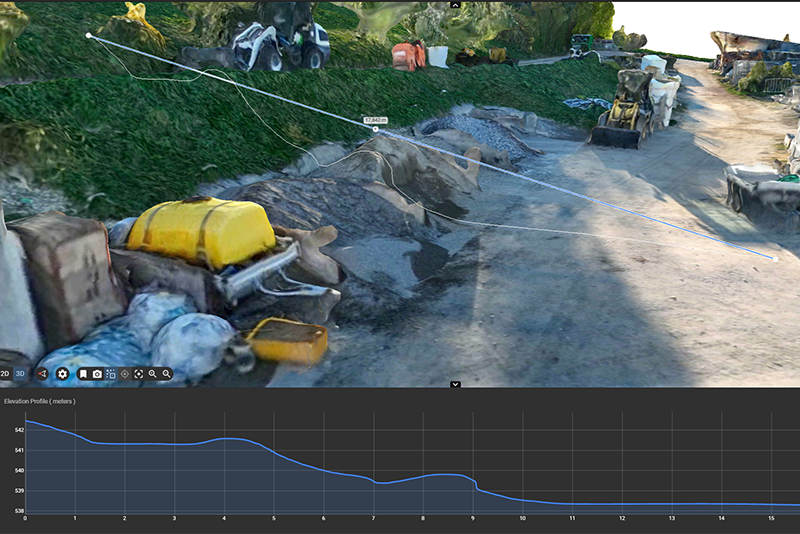Zoom out with last magnifier icon

coord(166,374)
